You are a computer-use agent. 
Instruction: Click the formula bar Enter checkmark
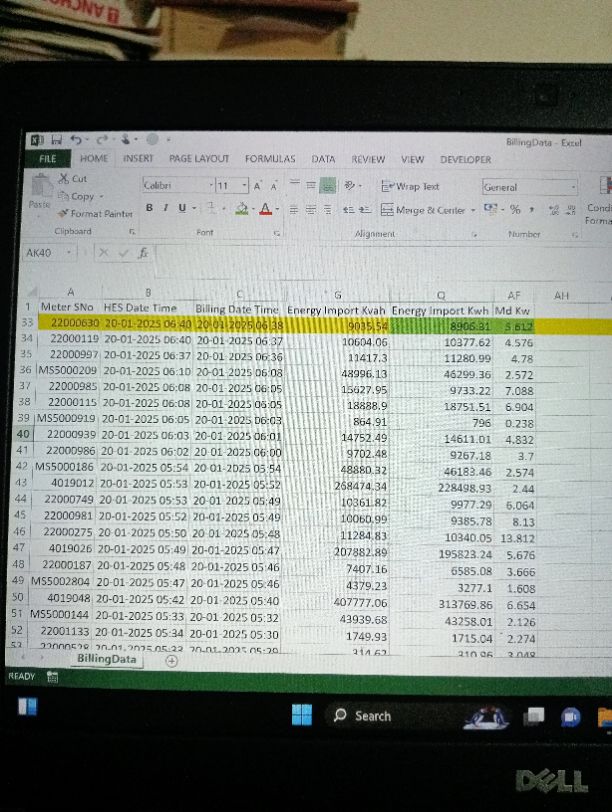tap(123, 253)
